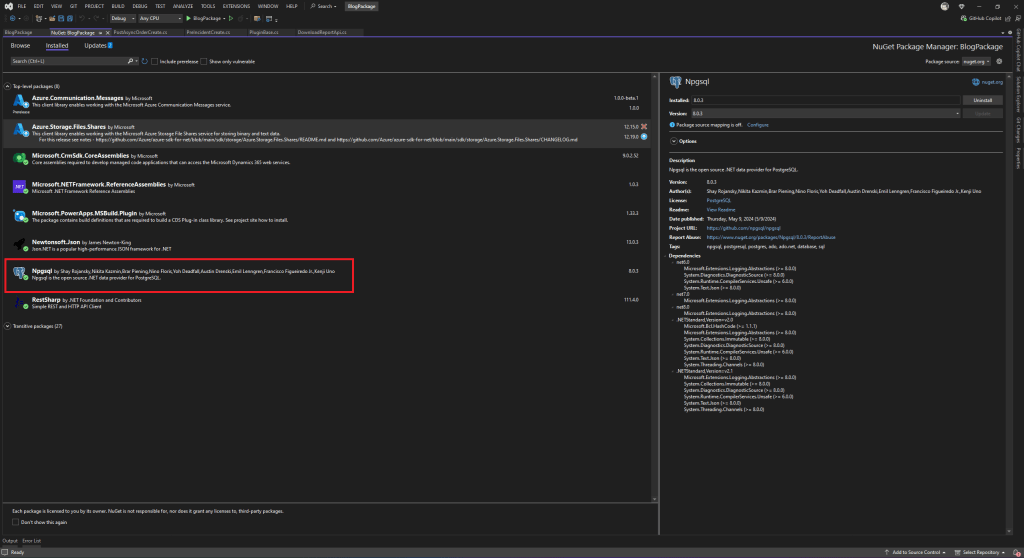Open PluginBase.cs editor tab

pos(264,32)
